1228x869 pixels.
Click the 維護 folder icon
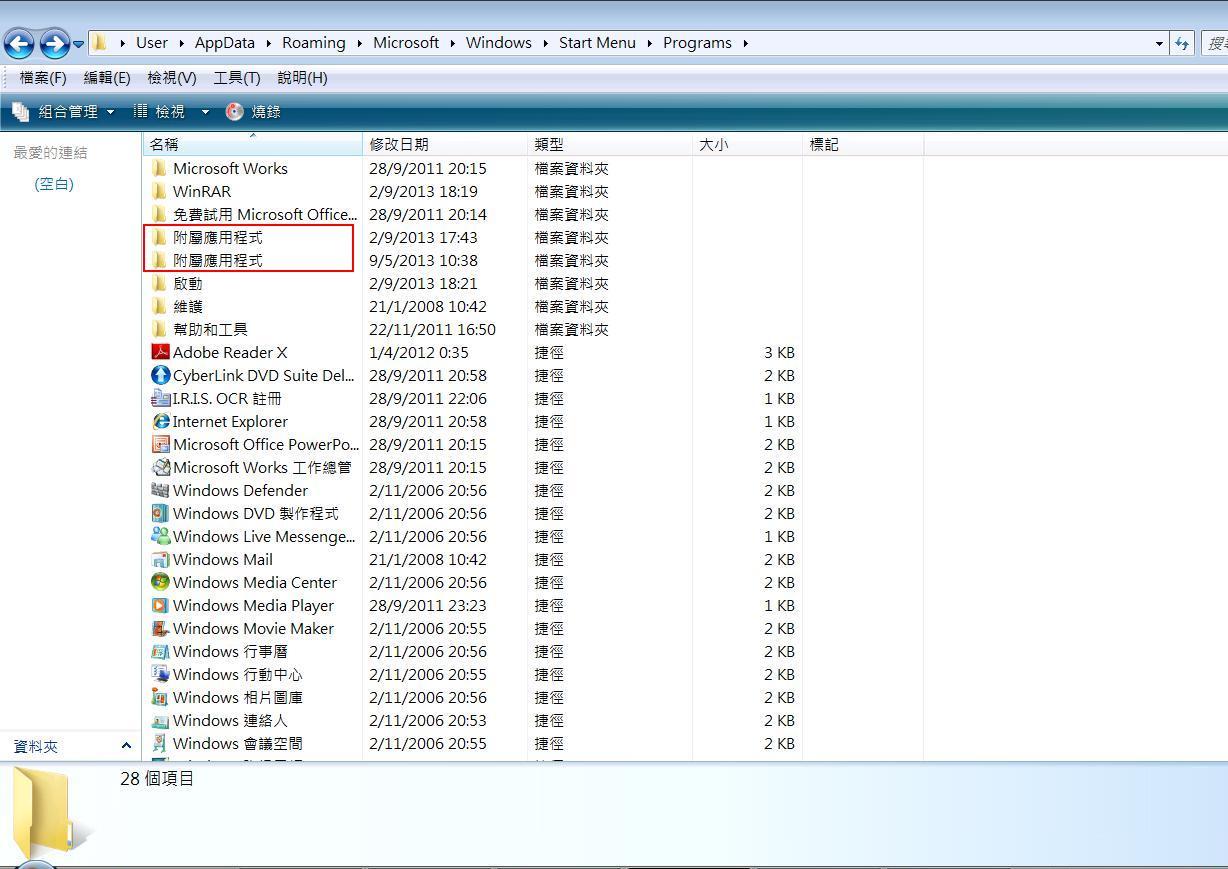coord(159,306)
